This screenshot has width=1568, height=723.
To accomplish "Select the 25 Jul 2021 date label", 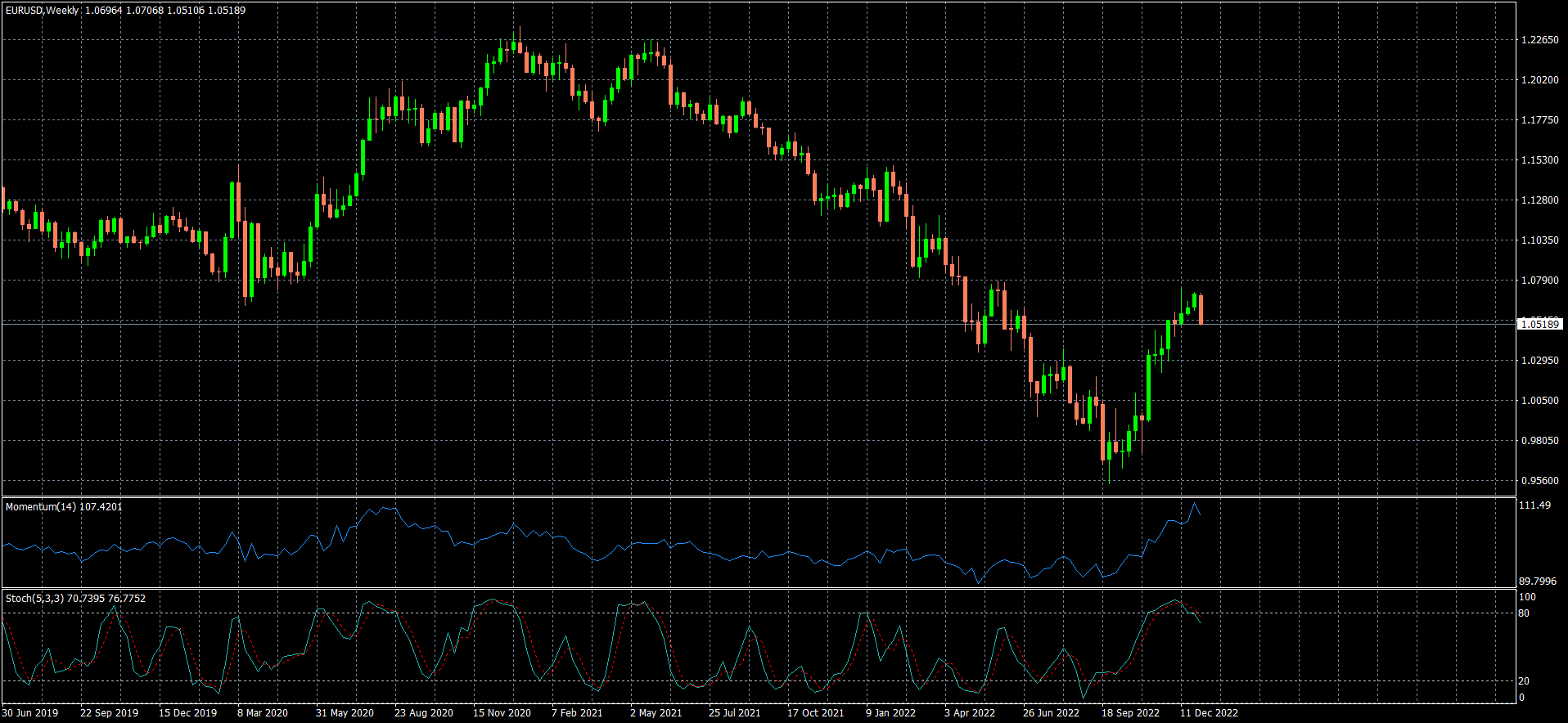I will click(734, 713).
